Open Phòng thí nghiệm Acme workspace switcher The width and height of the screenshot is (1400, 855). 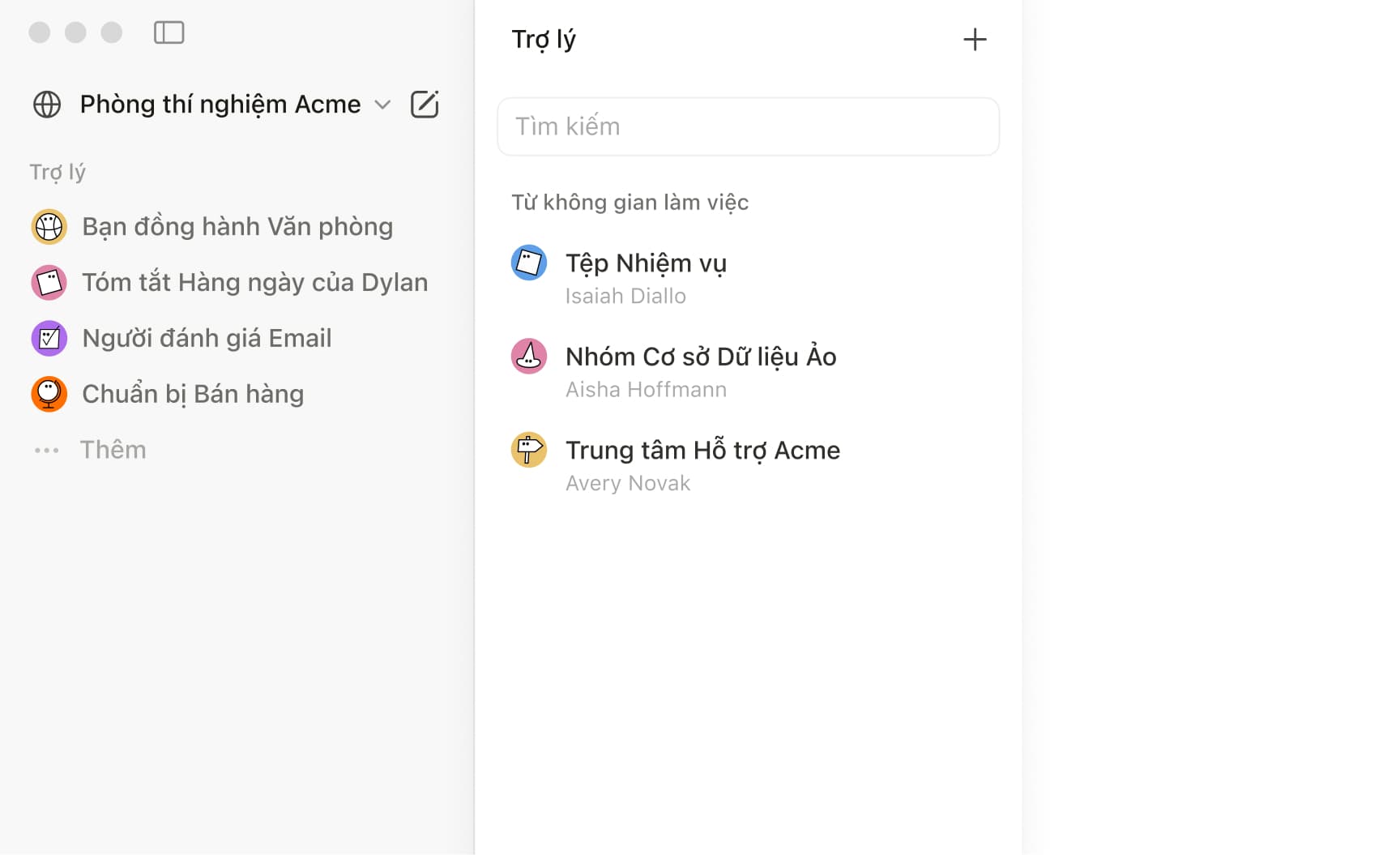220,105
